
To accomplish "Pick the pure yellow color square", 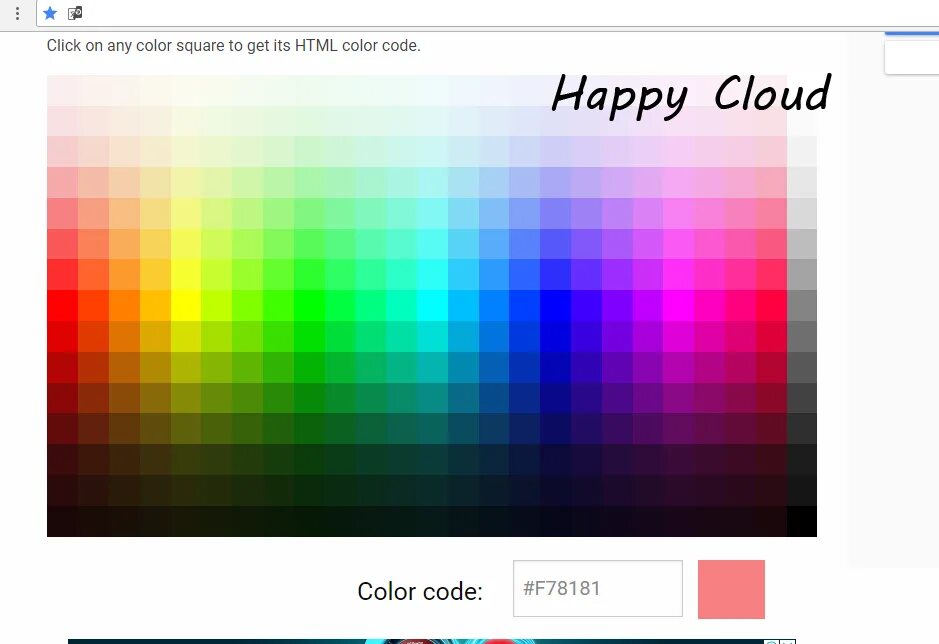I will [x=186, y=305].
